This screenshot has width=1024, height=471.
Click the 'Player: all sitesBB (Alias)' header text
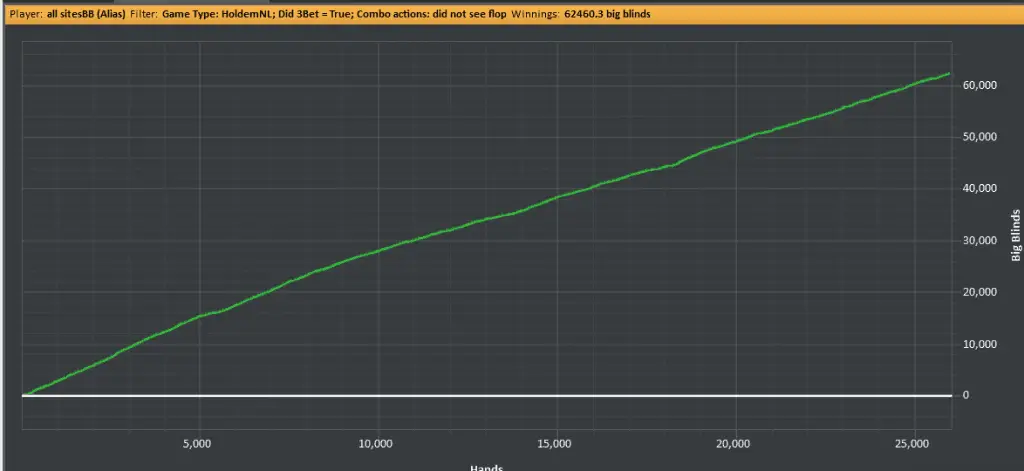(x=67, y=14)
